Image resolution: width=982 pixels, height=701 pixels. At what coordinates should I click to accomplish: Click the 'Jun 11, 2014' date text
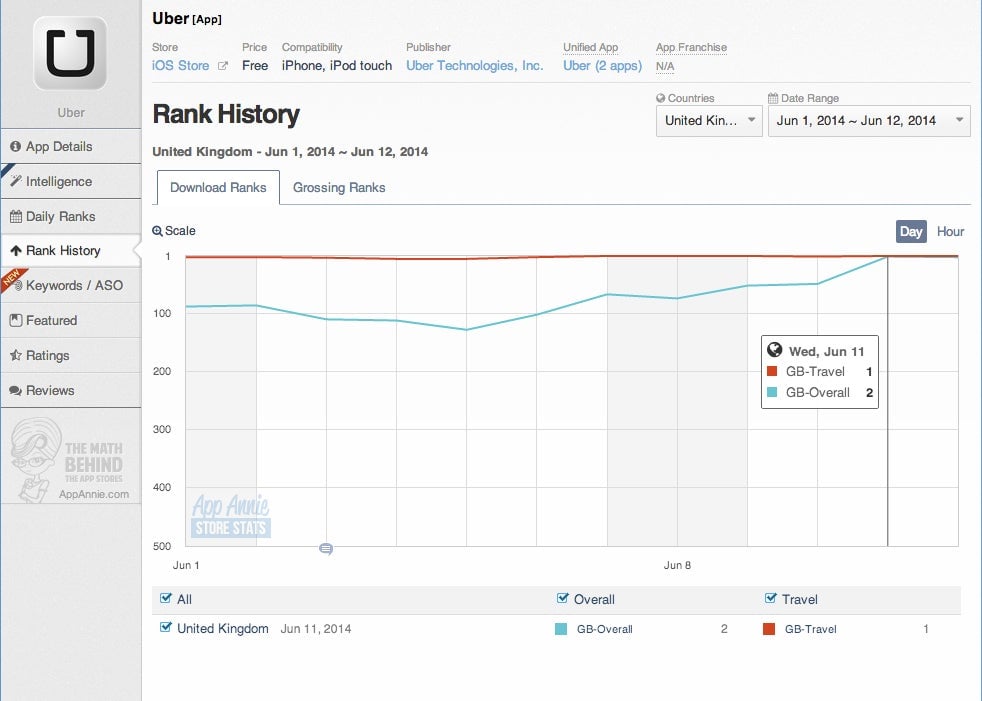click(x=316, y=629)
